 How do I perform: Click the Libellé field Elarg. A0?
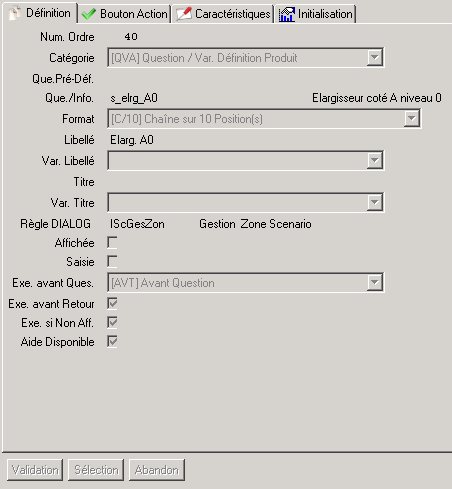point(132,140)
